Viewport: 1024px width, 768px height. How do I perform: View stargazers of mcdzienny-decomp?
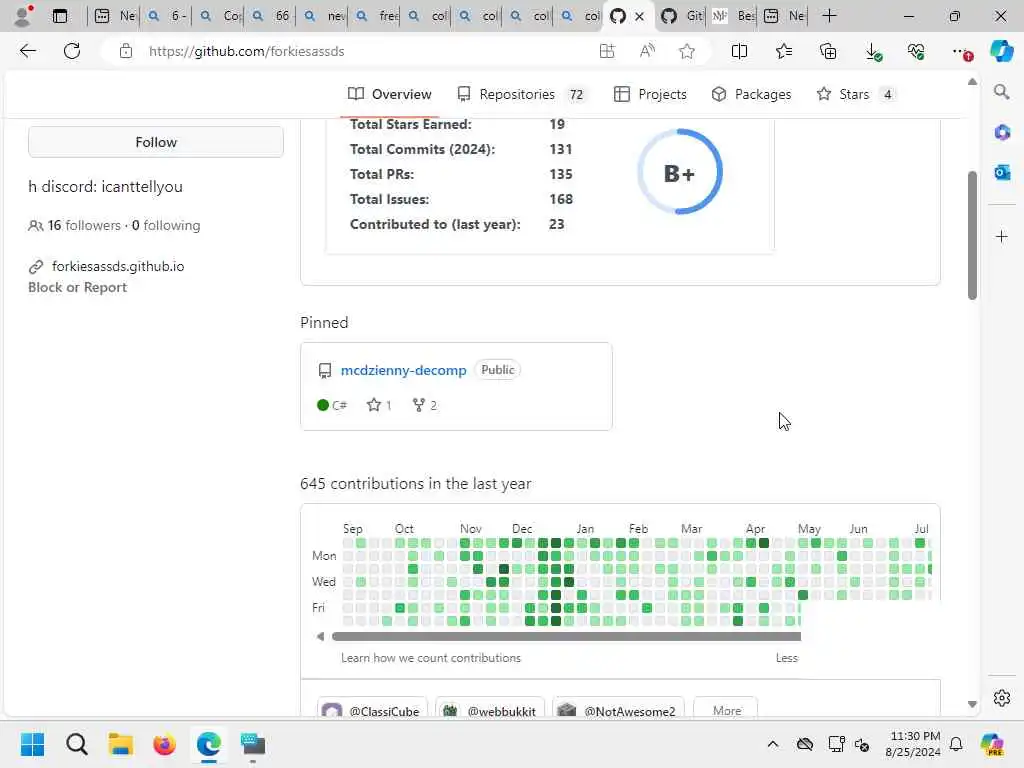click(x=379, y=405)
